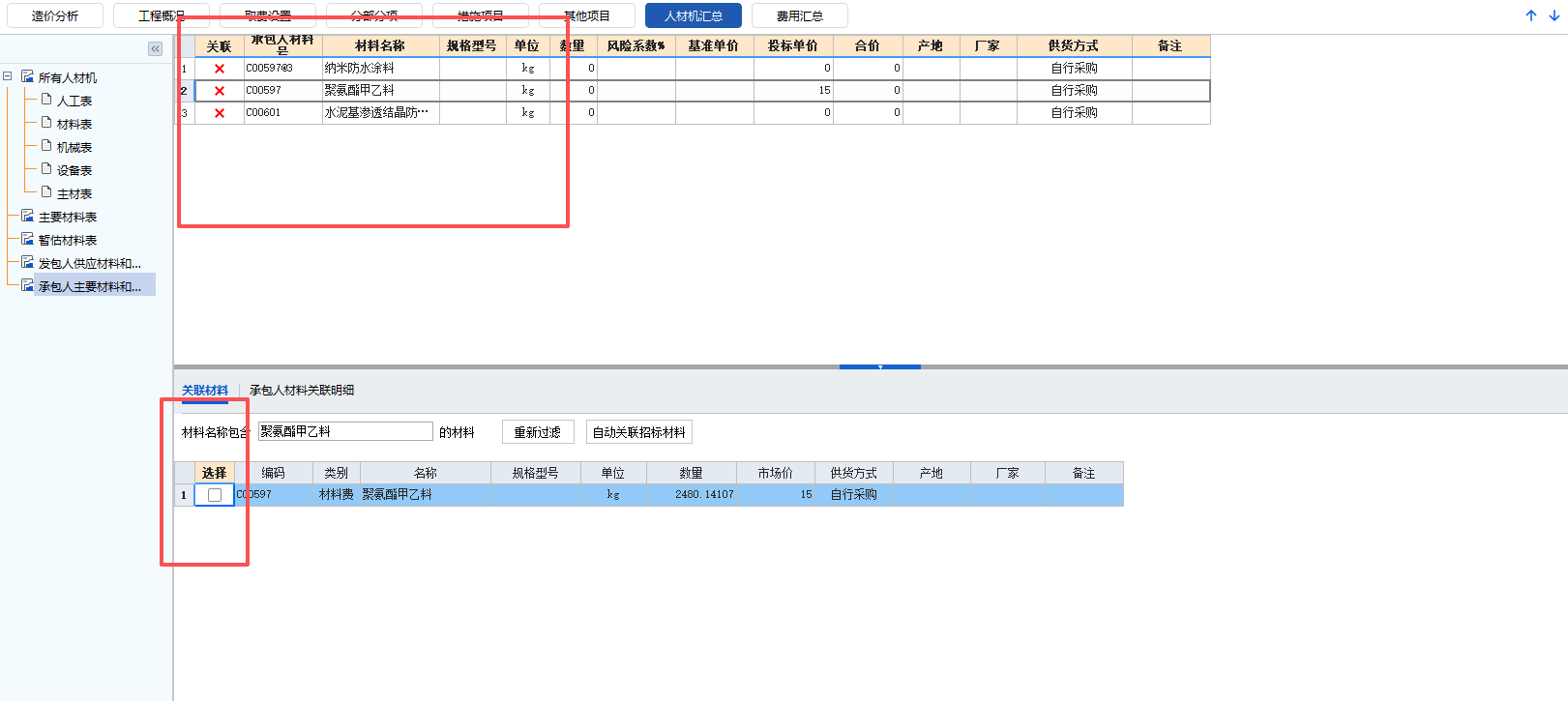Click the table icon beside 主要材料表
This screenshot has height=701, width=1568.
(x=27, y=216)
